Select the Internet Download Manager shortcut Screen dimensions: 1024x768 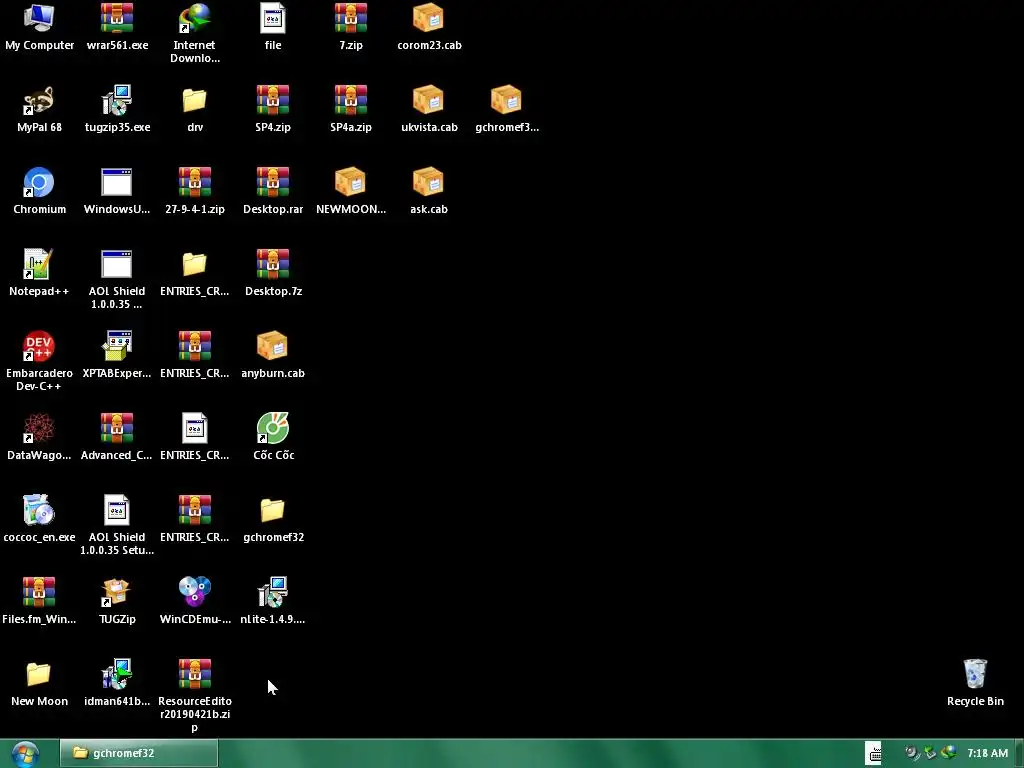click(195, 18)
